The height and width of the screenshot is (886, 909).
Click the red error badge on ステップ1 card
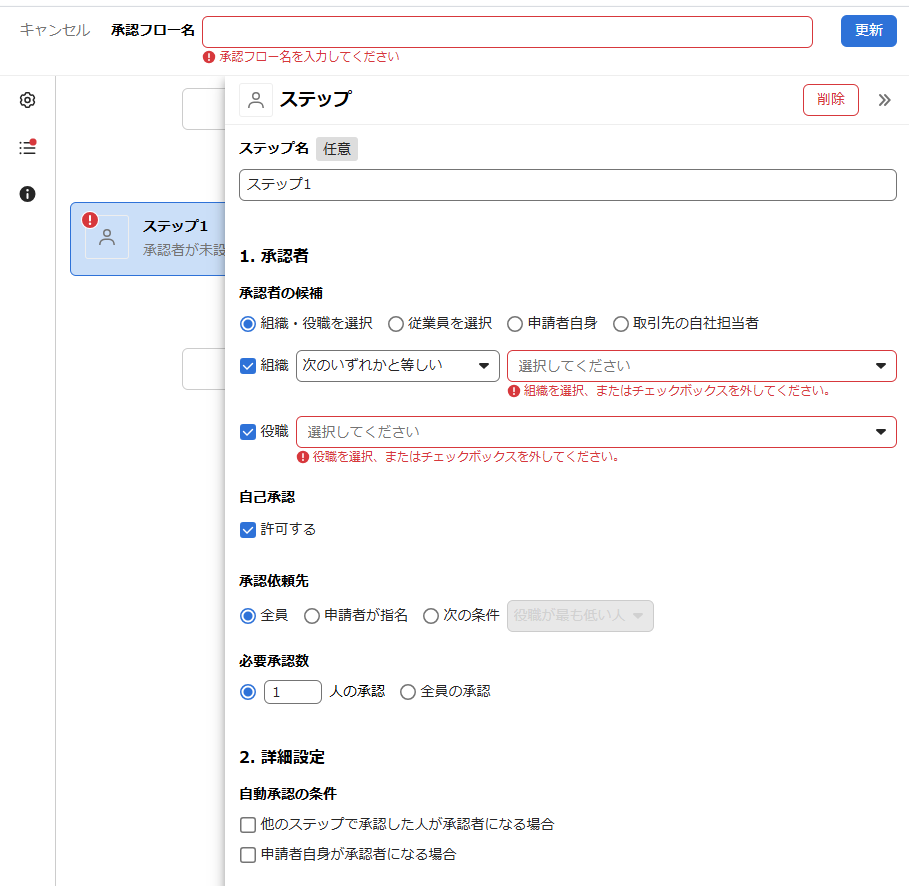[x=91, y=220]
